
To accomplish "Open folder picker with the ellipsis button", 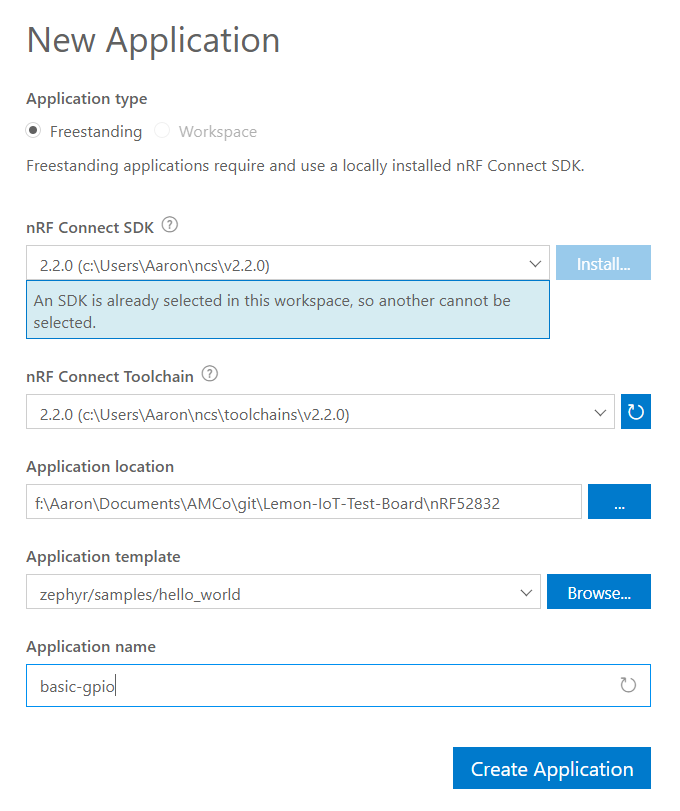I will (x=619, y=502).
